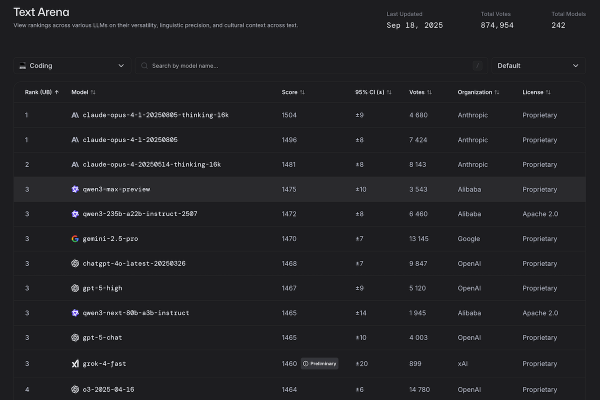
Task: Open claude-opus-4-20250514-thinking-16k model name
Action: [x=152, y=165]
